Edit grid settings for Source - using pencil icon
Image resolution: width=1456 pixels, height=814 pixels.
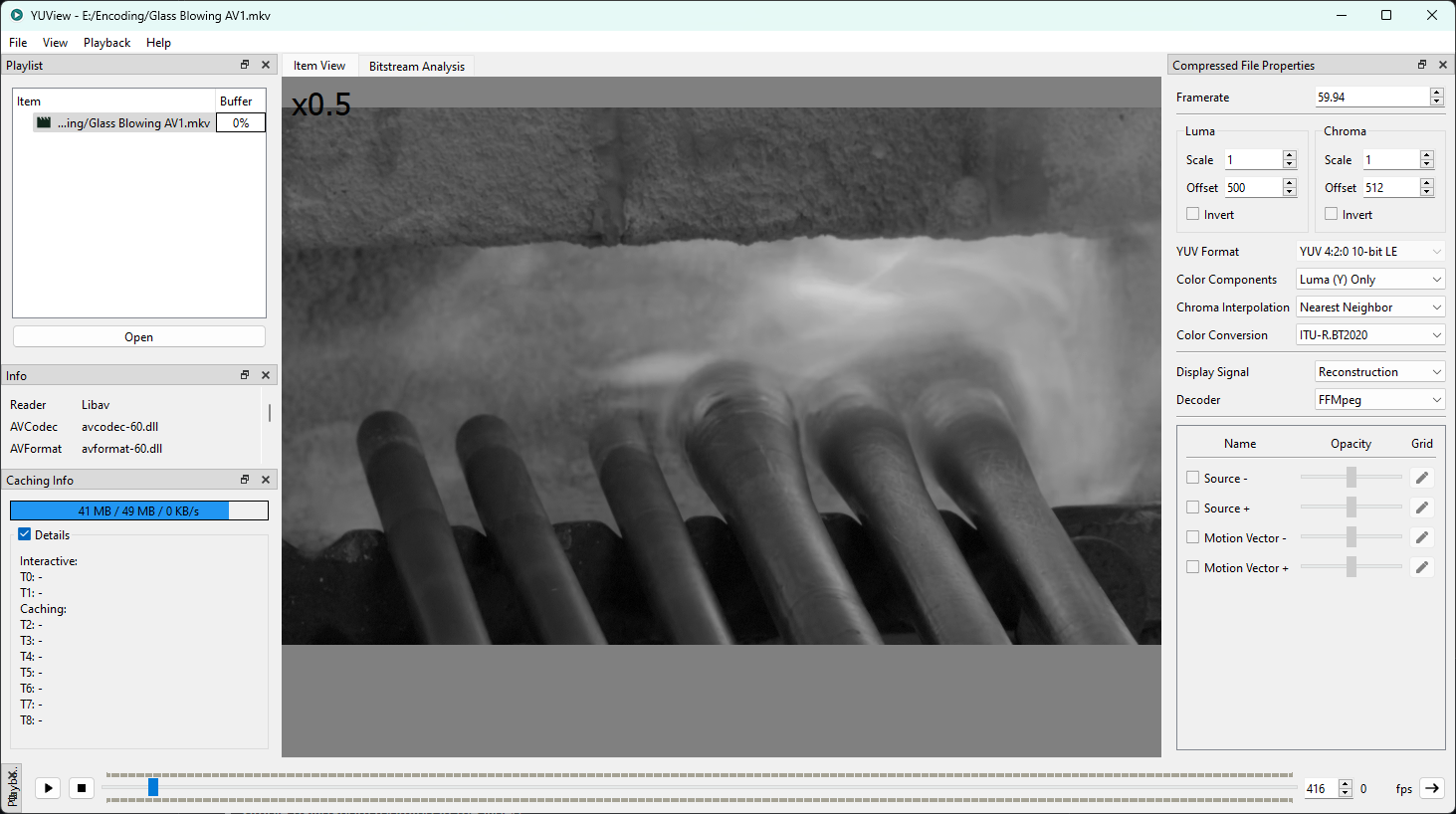pos(1421,477)
